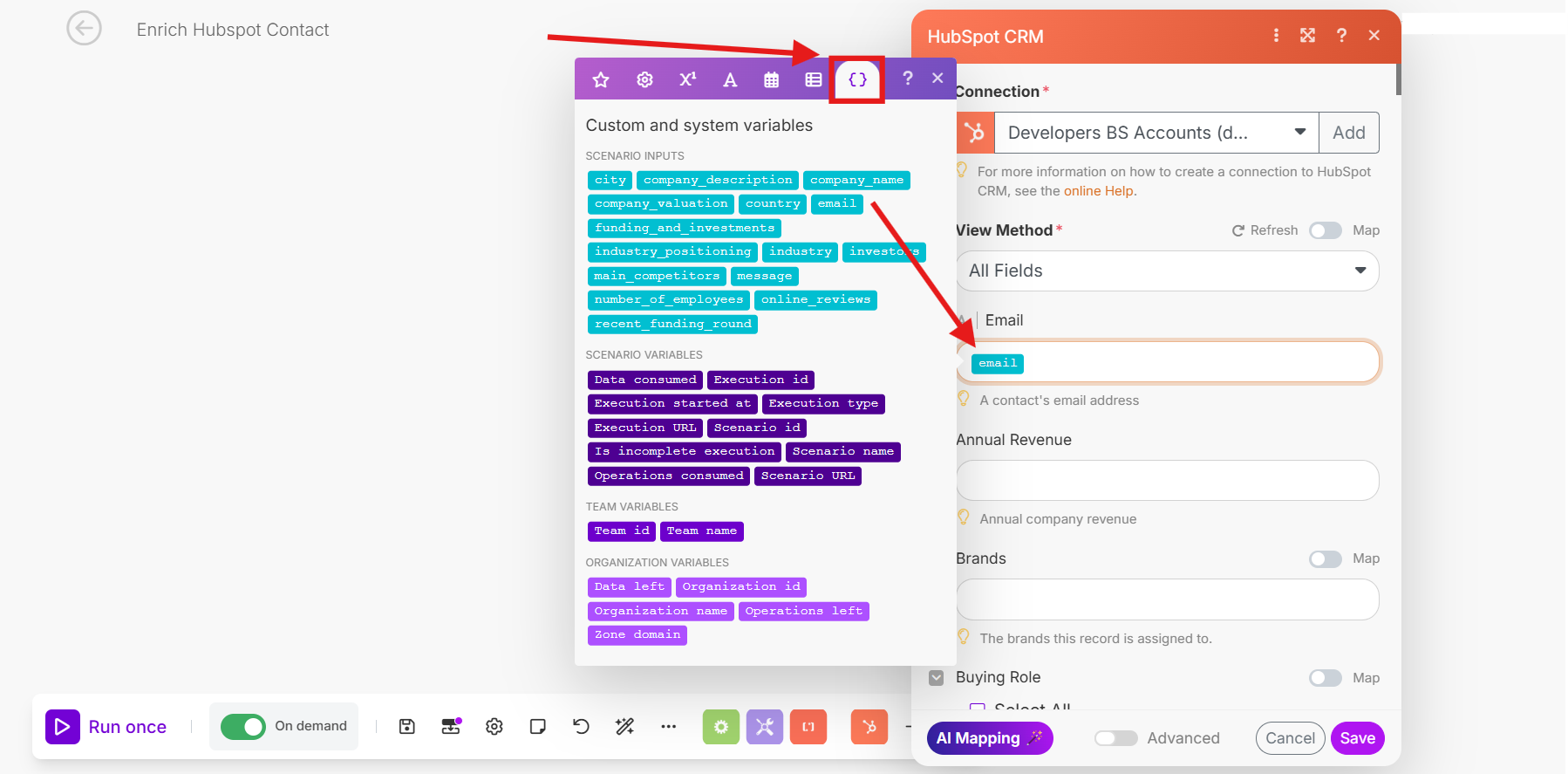
Task: Click the undo icon in the toolbar
Action: pos(581,726)
